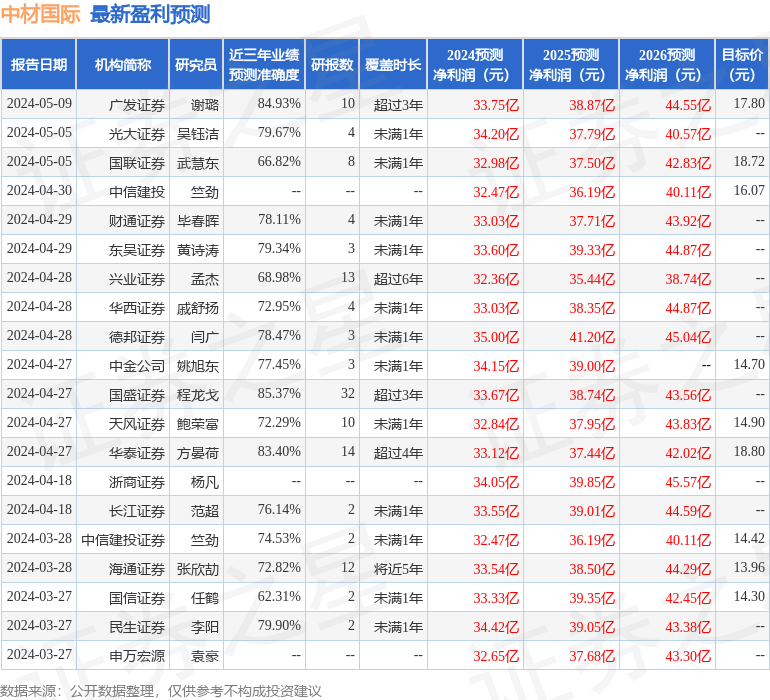The image size is (770, 700).
Task: Click the 中材国际 title text
Action: [40, 14]
